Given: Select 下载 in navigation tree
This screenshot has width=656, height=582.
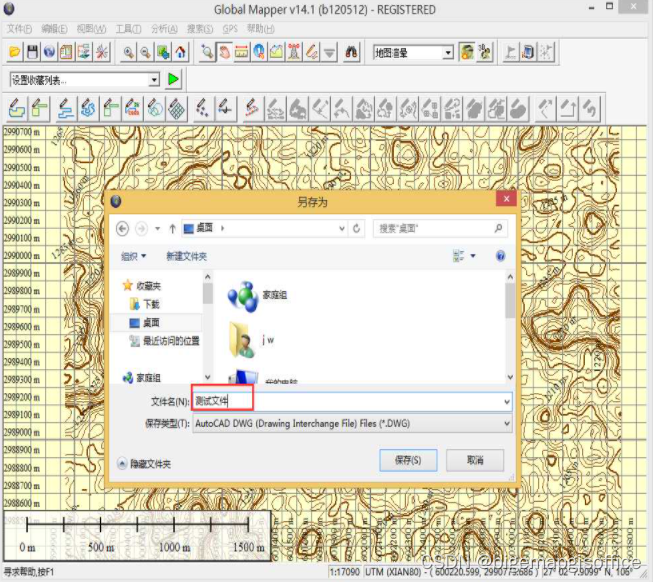Looking at the screenshot, I should [x=145, y=304].
